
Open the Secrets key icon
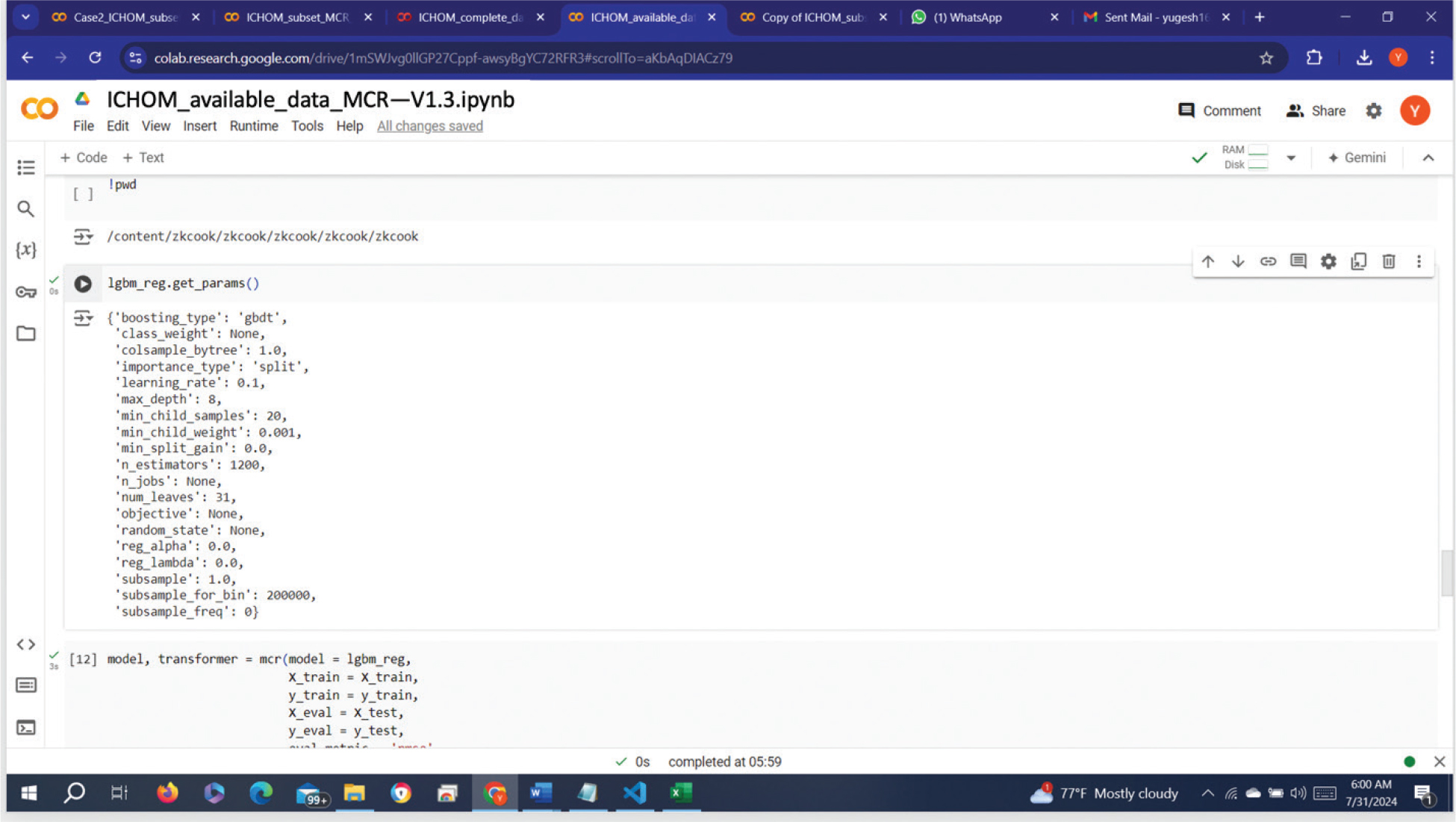[x=26, y=292]
